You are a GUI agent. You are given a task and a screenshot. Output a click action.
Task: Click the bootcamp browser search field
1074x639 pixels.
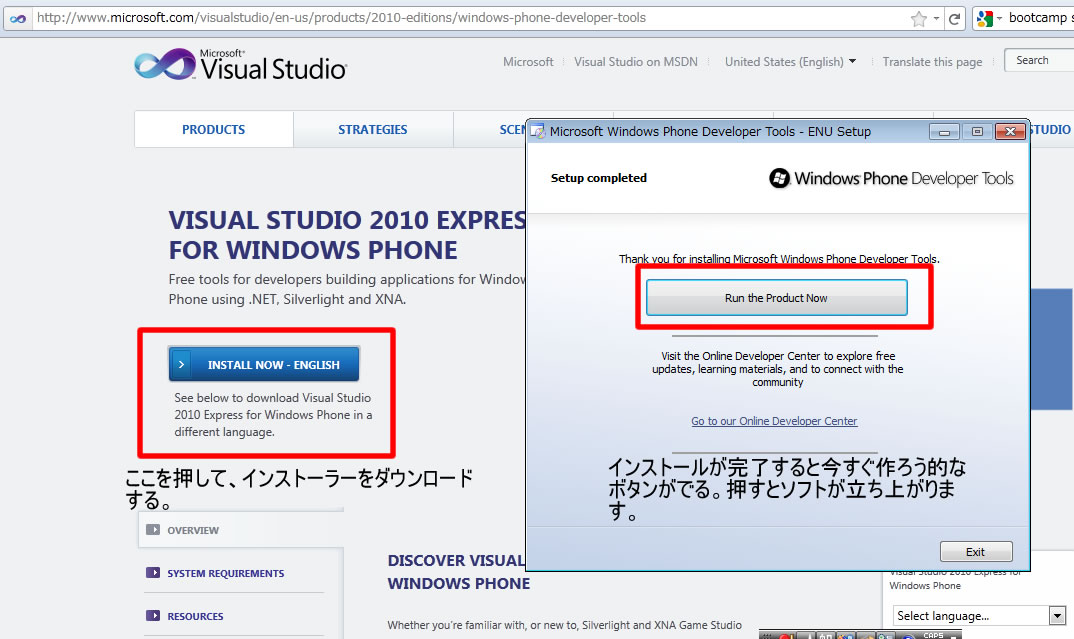pyautogui.click(x=1041, y=18)
